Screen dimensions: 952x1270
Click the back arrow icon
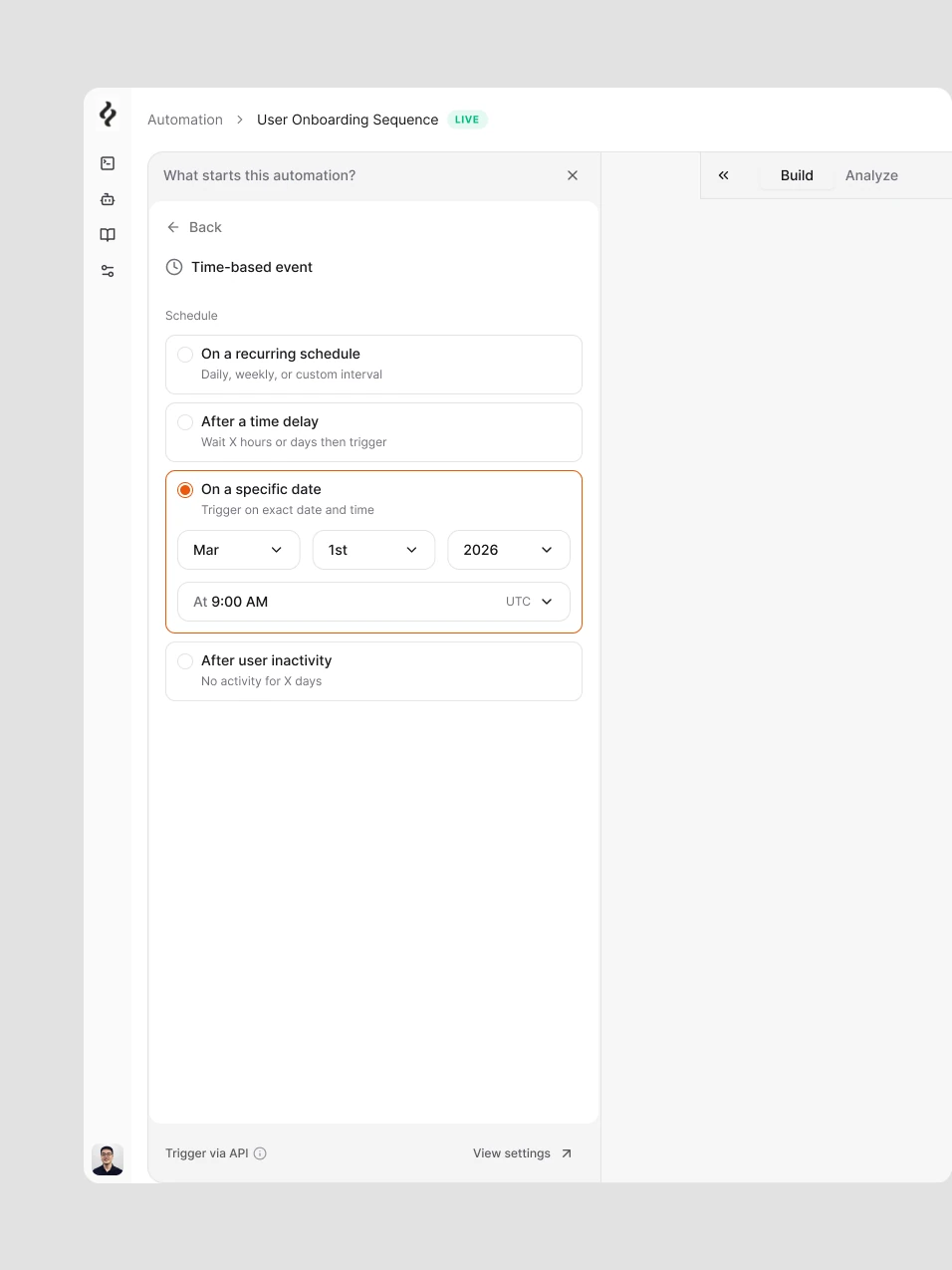[173, 227]
